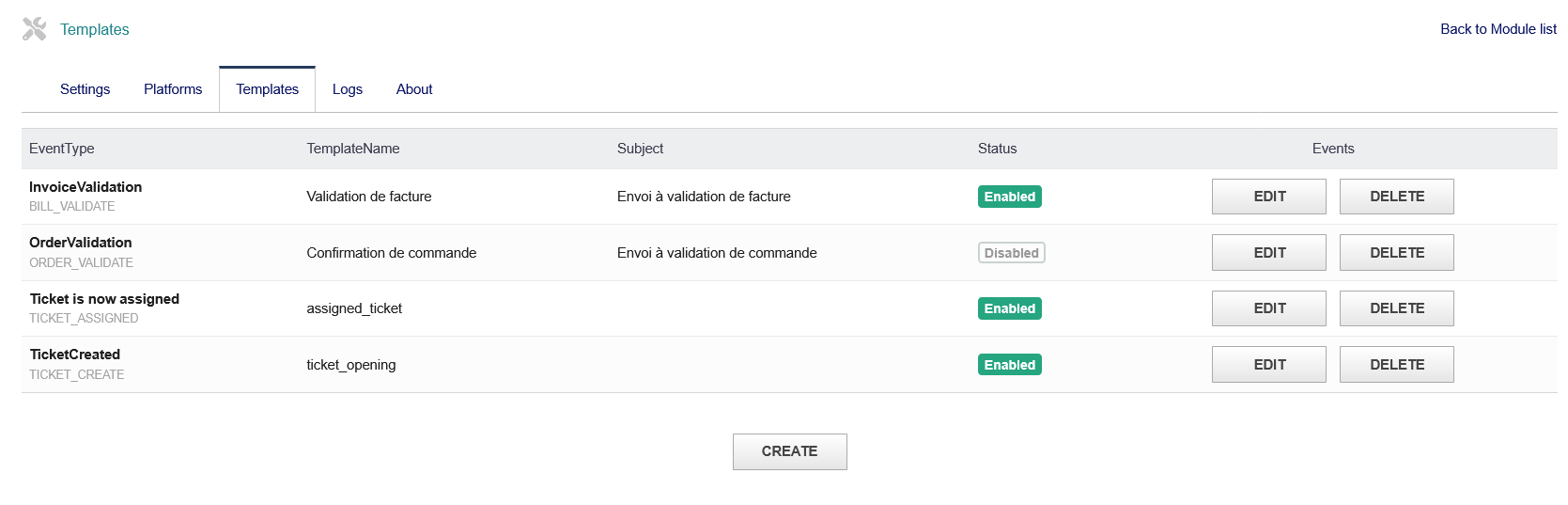Click the wrench tools icon beside Templates
The width and height of the screenshot is (1568, 505).
pyautogui.click(x=35, y=29)
